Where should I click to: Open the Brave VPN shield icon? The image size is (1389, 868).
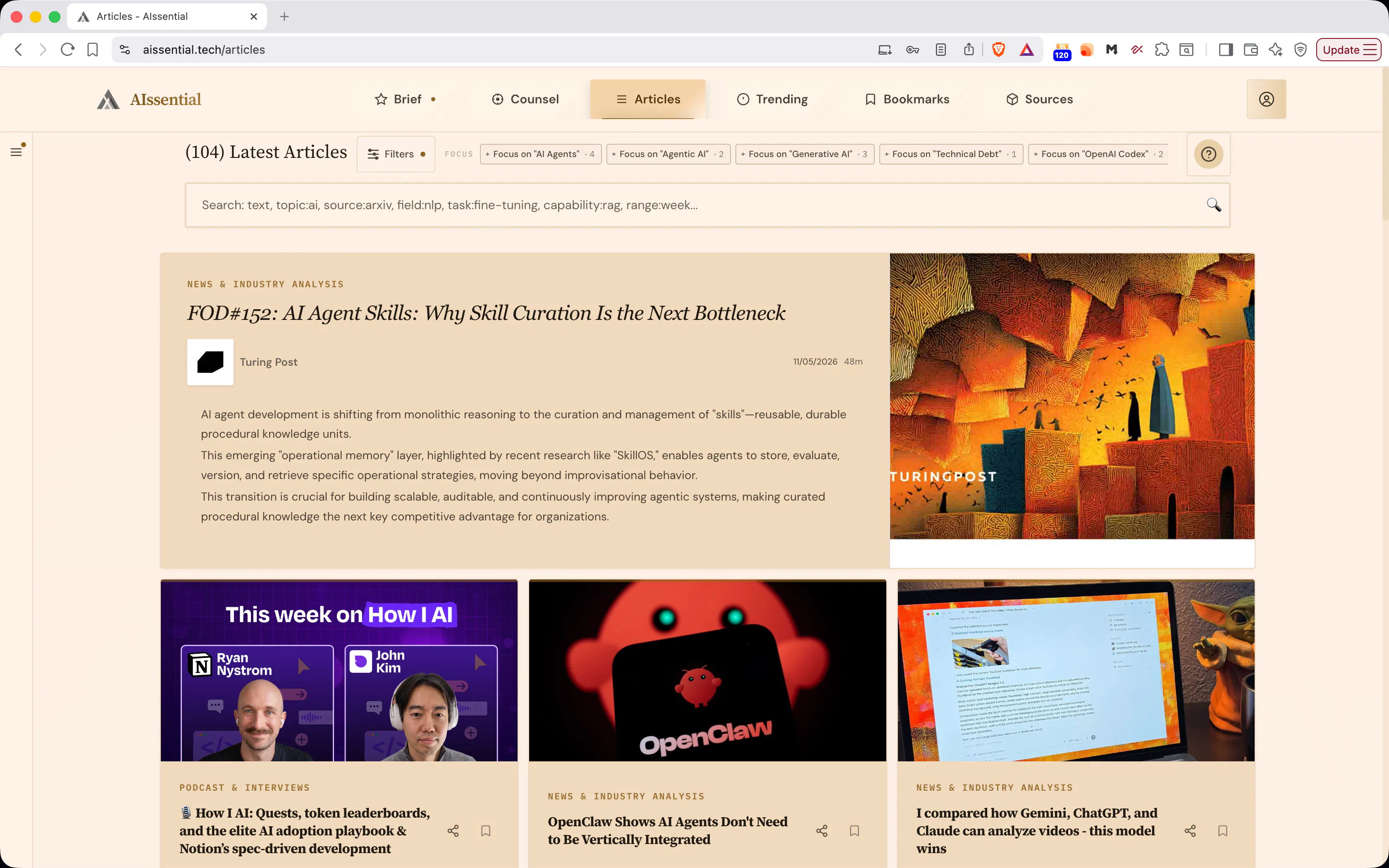[x=1301, y=49]
